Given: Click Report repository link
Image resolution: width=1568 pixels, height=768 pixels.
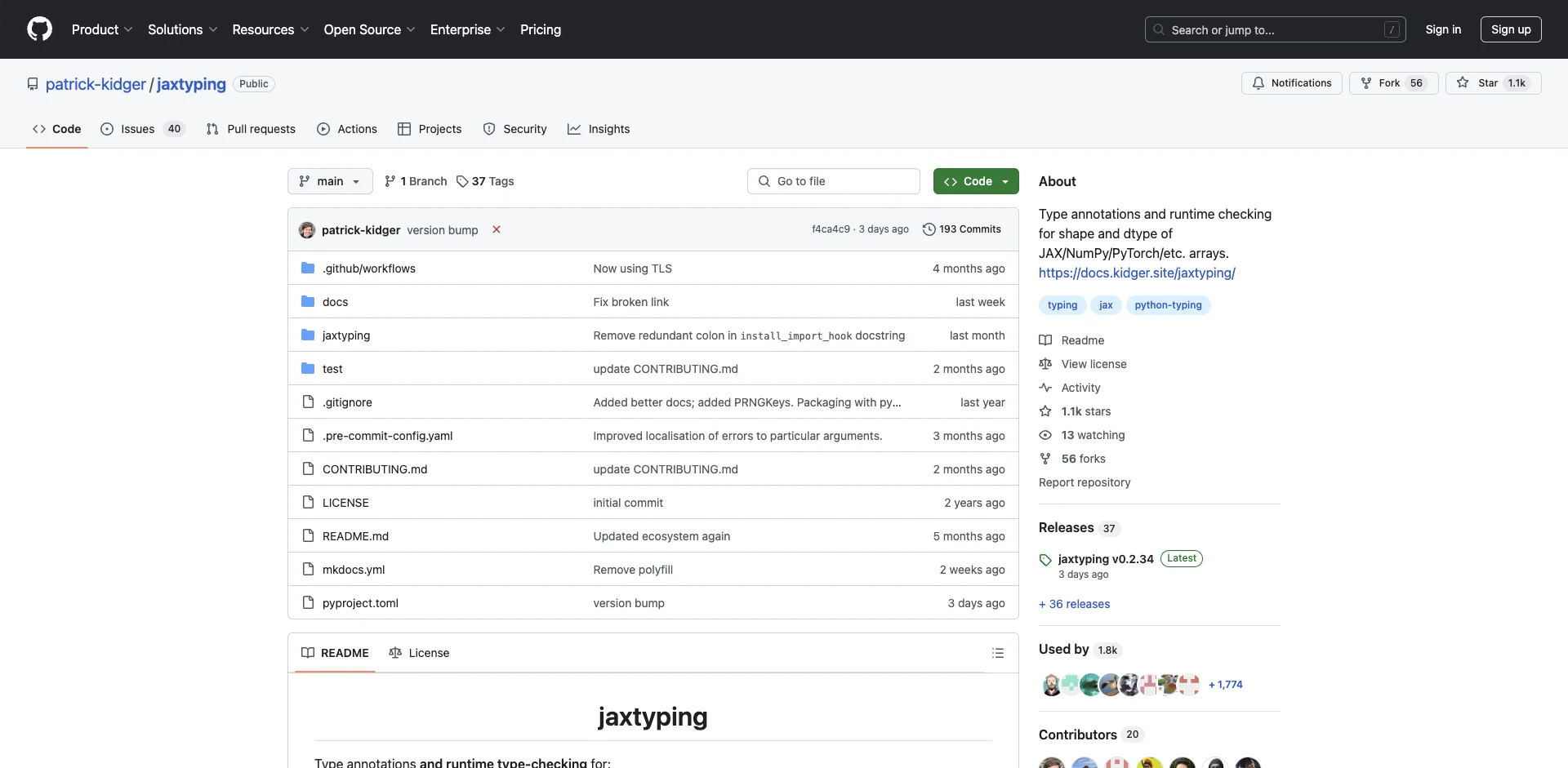Looking at the screenshot, I should click(1085, 482).
